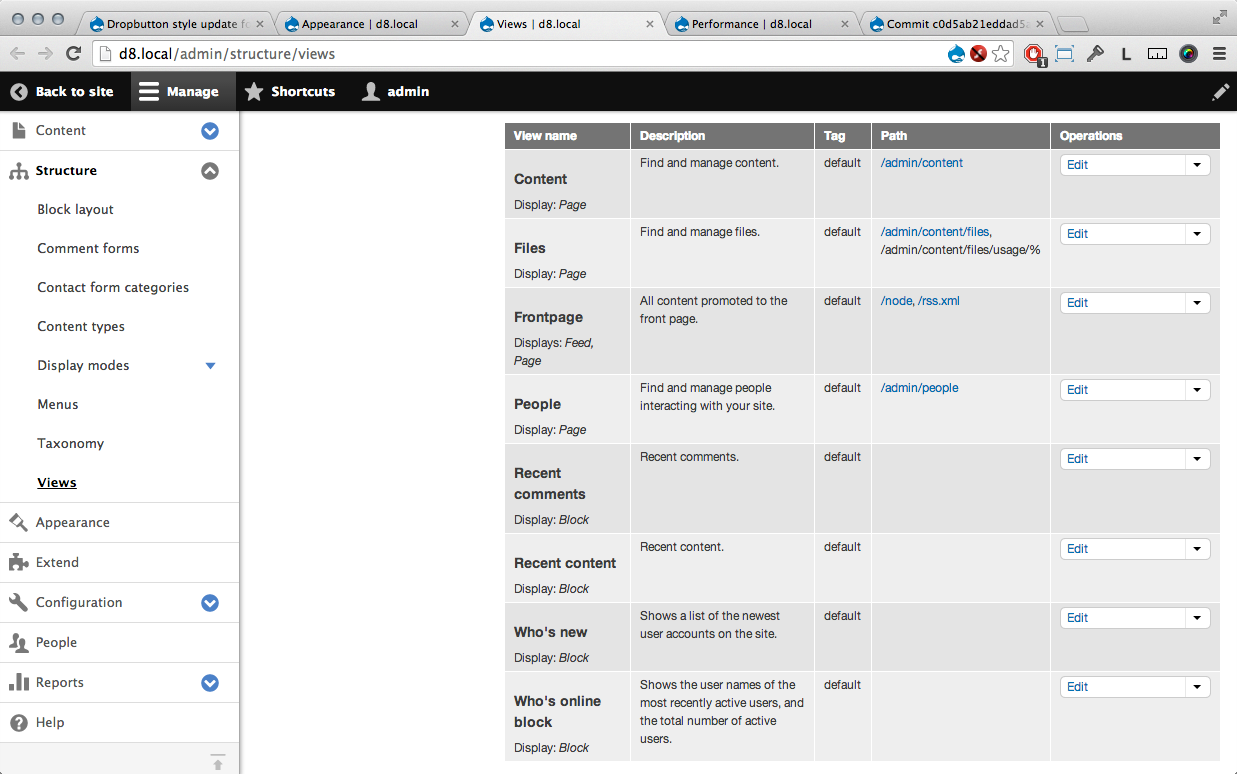Open Menus in sidebar
Viewport: 1237px width, 774px height.
[58, 404]
